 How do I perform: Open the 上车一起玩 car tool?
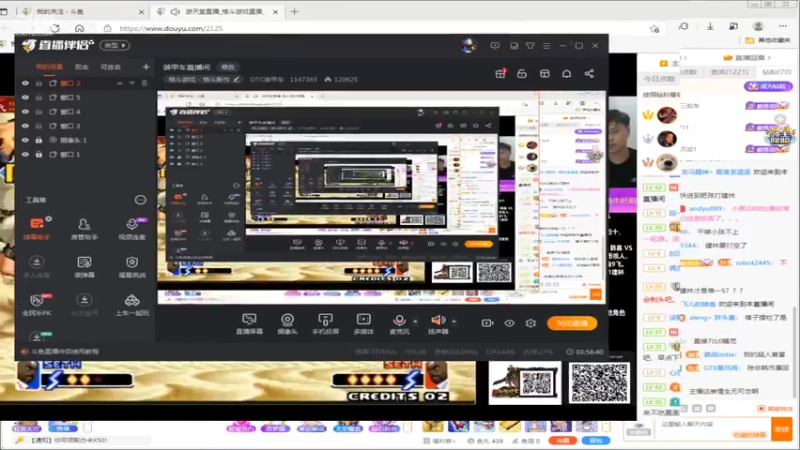pyautogui.click(x=132, y=305)
